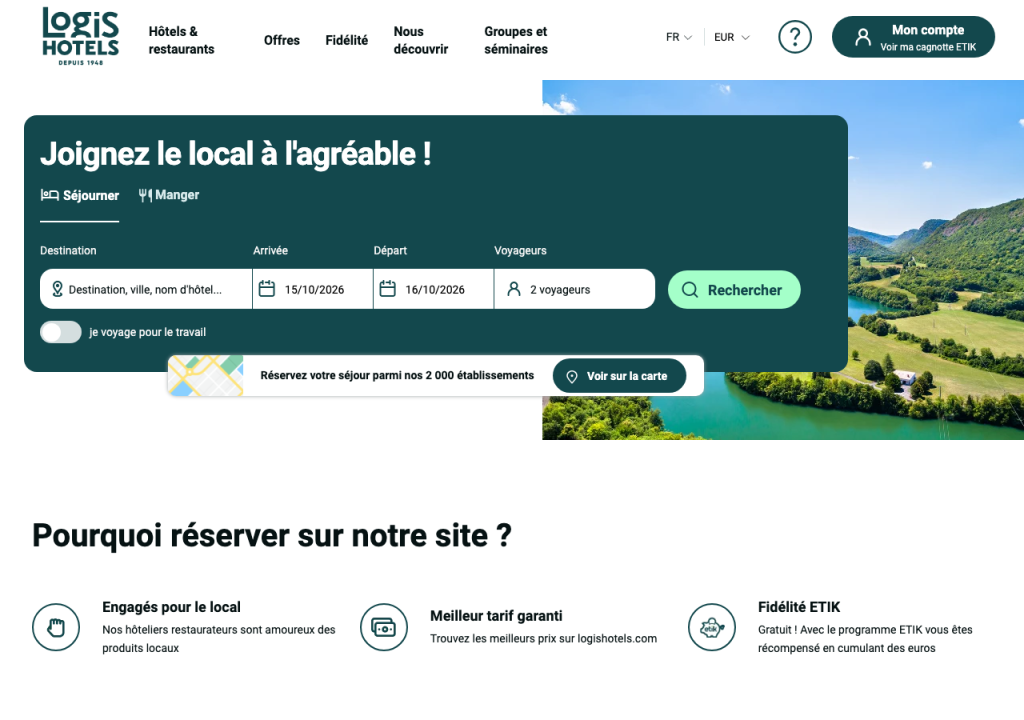Click the map thumbnail beside Réservez votre séjour
Screen dimensions: 1024x720
click(x=206, y=376)
